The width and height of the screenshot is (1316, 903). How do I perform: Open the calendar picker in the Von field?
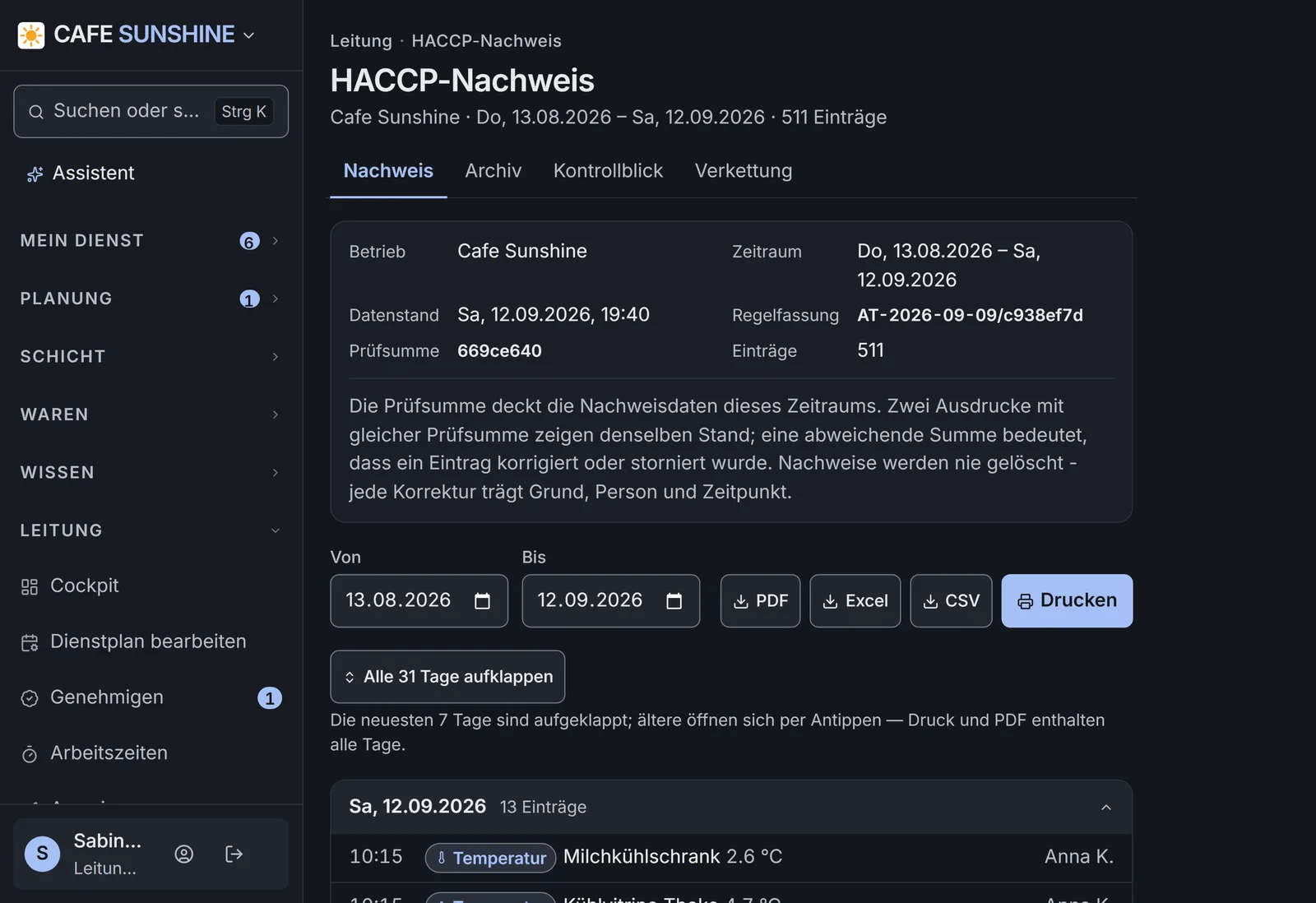coord(483,601)
